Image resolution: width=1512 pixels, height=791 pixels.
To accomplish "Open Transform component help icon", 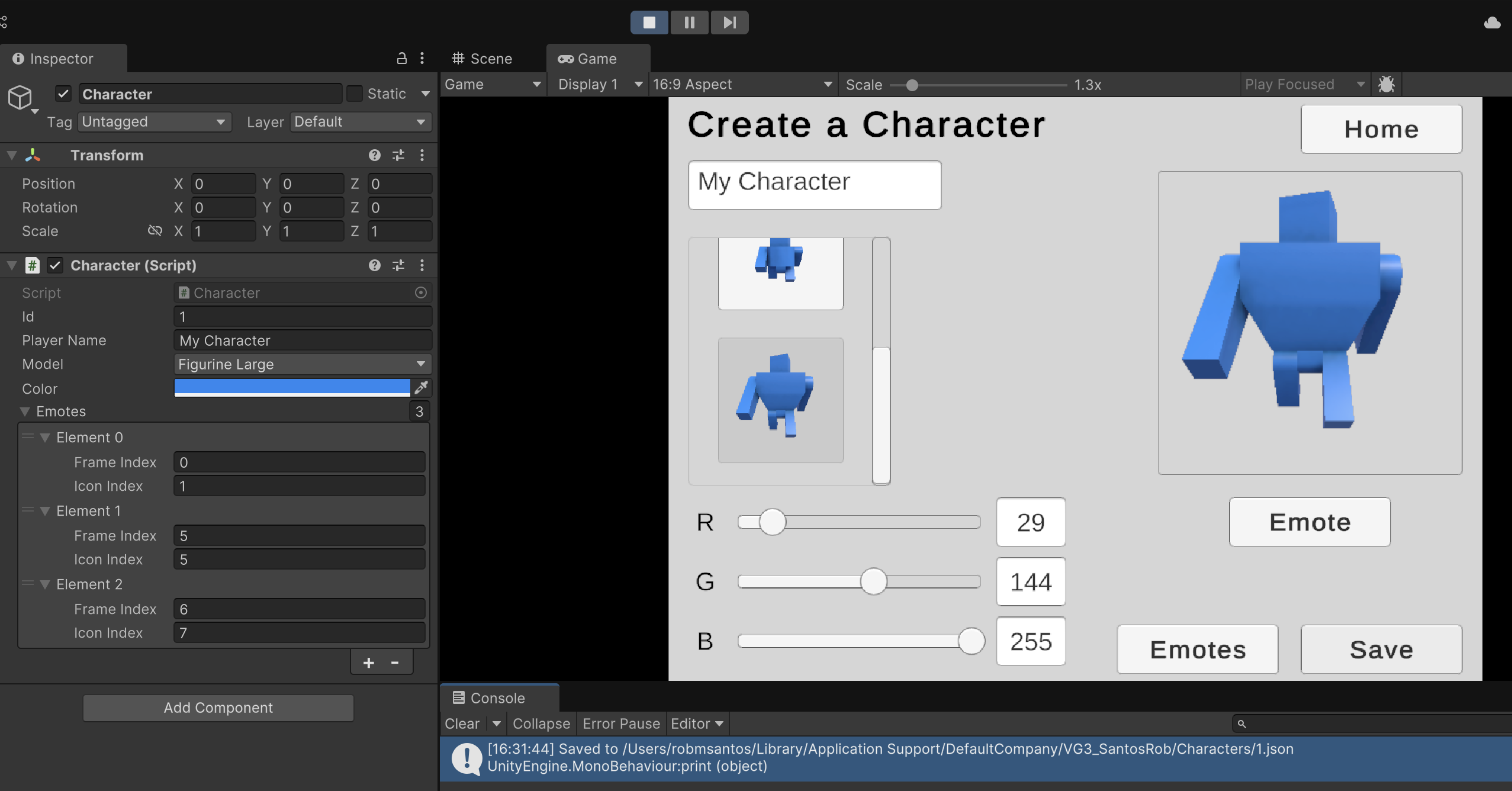I will tap(374, 155).
